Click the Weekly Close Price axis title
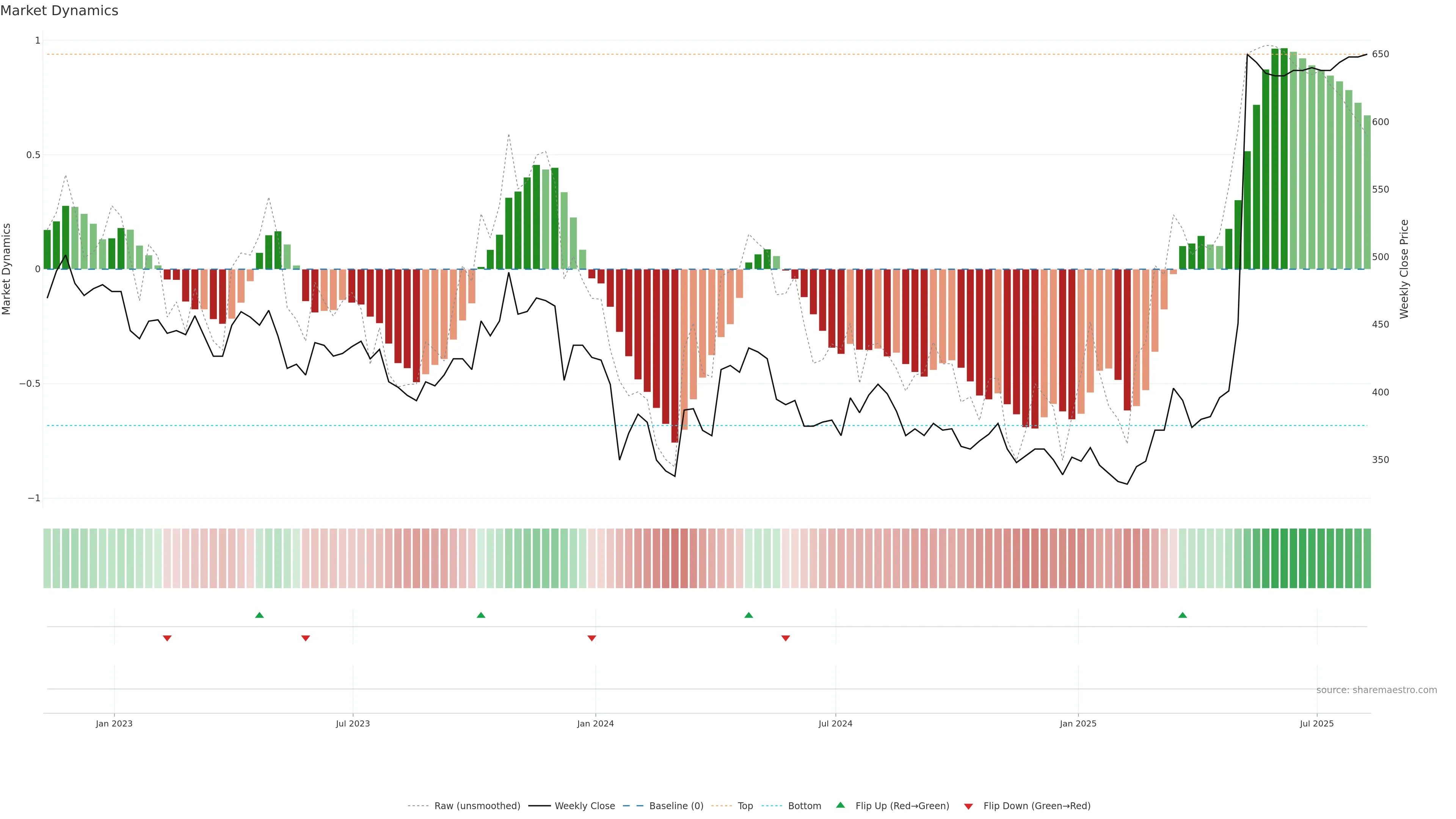 click(1404, 269)
